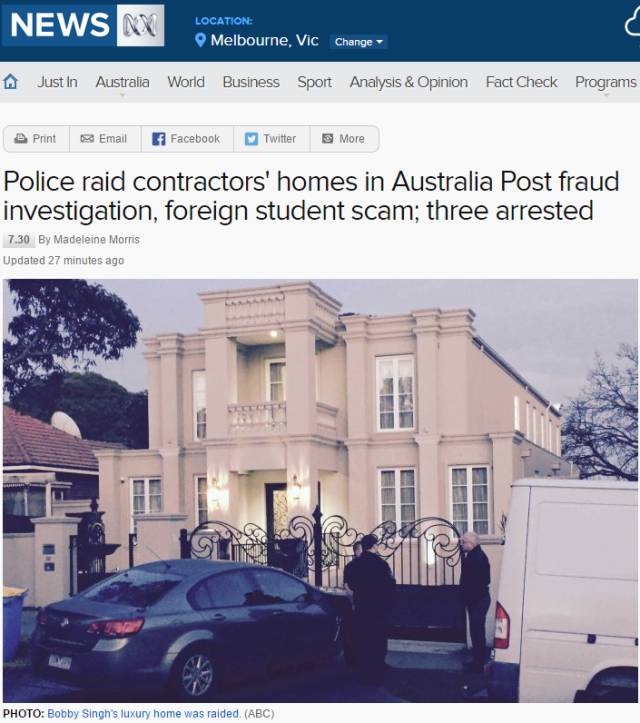The width and height of the screenshot is (640, 723).
Task: Click the weather cloud icon
Action: (x=632, y=23)
